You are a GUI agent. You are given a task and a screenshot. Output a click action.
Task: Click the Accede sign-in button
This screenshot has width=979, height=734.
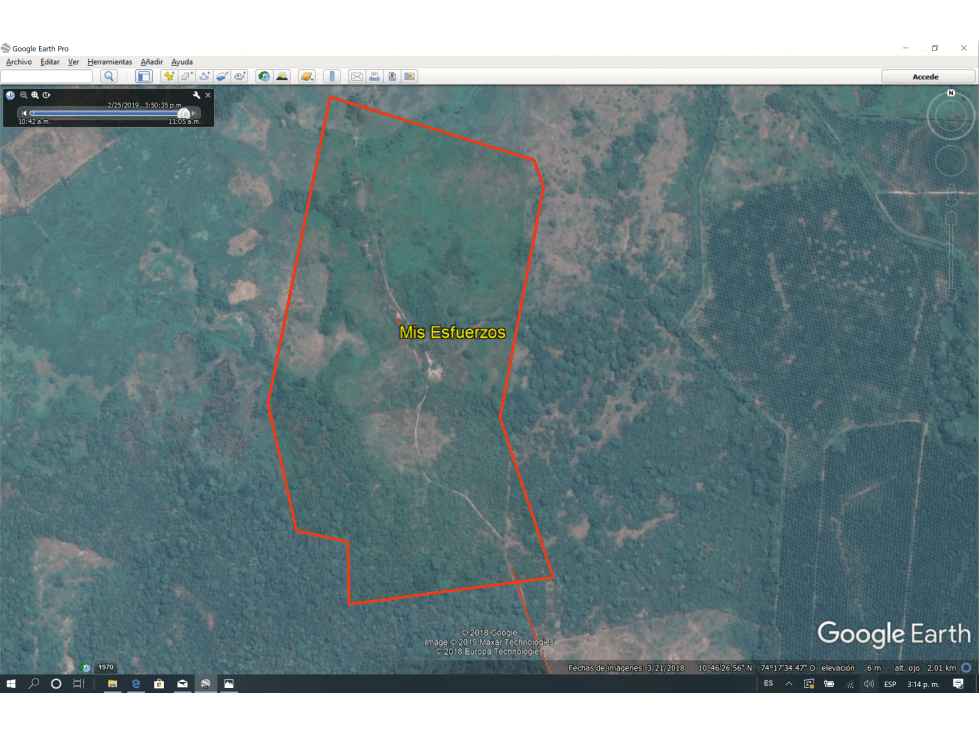point(926,76)
